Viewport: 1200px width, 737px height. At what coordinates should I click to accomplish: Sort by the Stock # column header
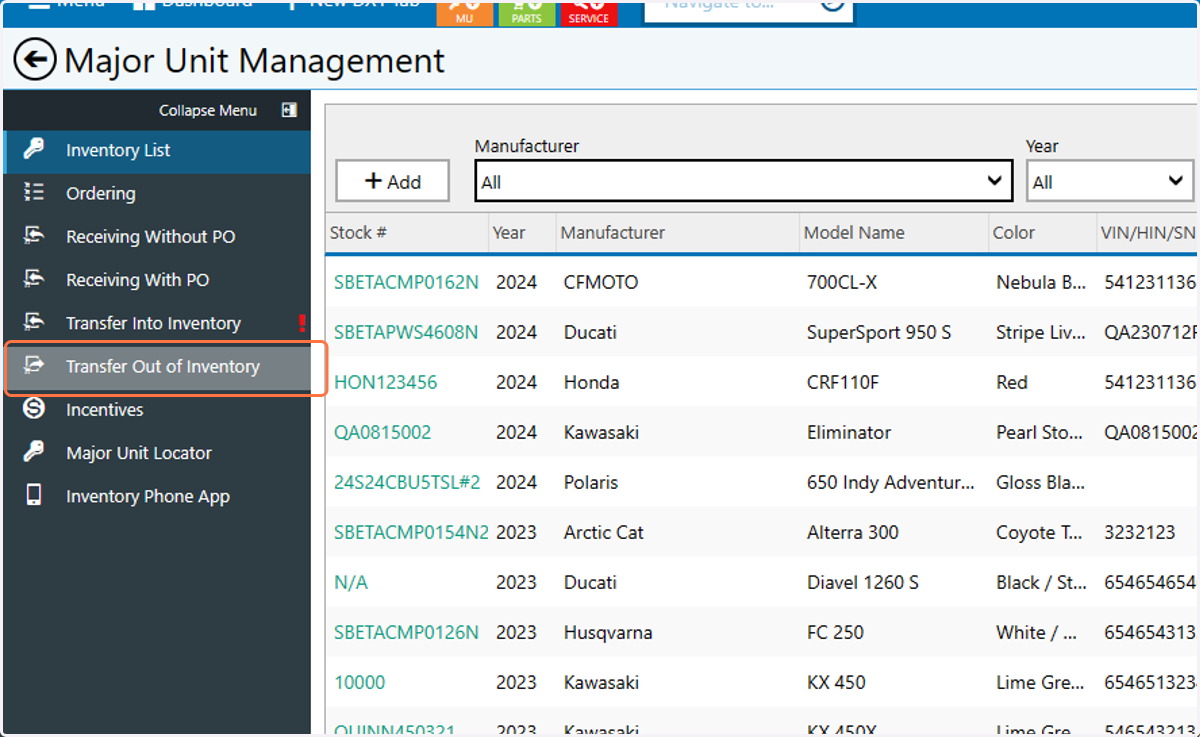click(358, 232)
